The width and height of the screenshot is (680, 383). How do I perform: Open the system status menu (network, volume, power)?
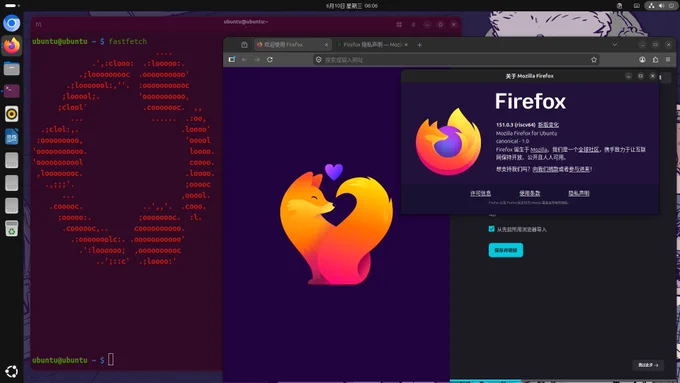[661, 6]
